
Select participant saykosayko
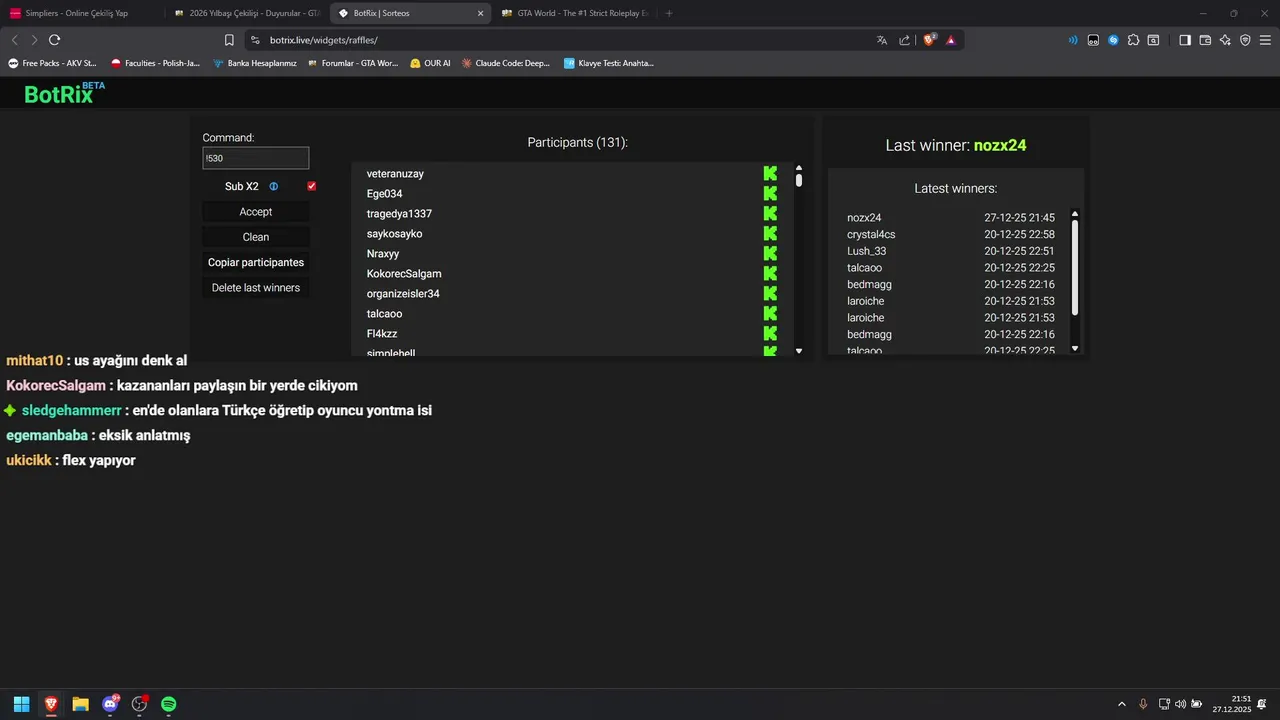pyautogui.click(x=394, y=233)
